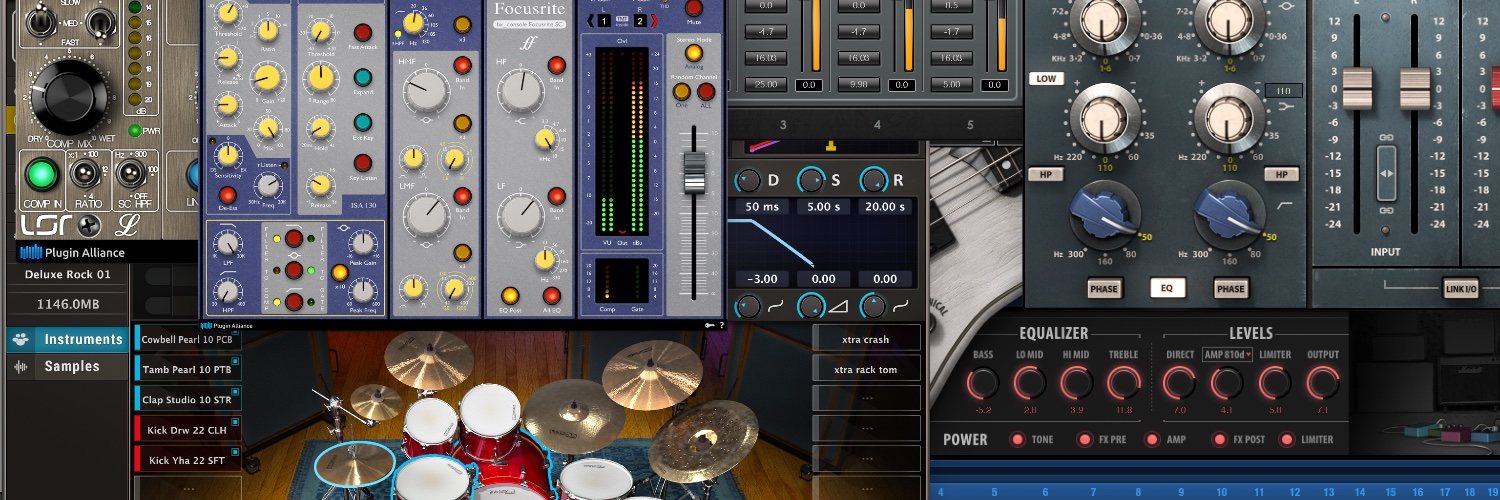The height and width of the screenshot is (500, 1500).
Task: Open the Instruments tab
Action: [x=68, y=339]
